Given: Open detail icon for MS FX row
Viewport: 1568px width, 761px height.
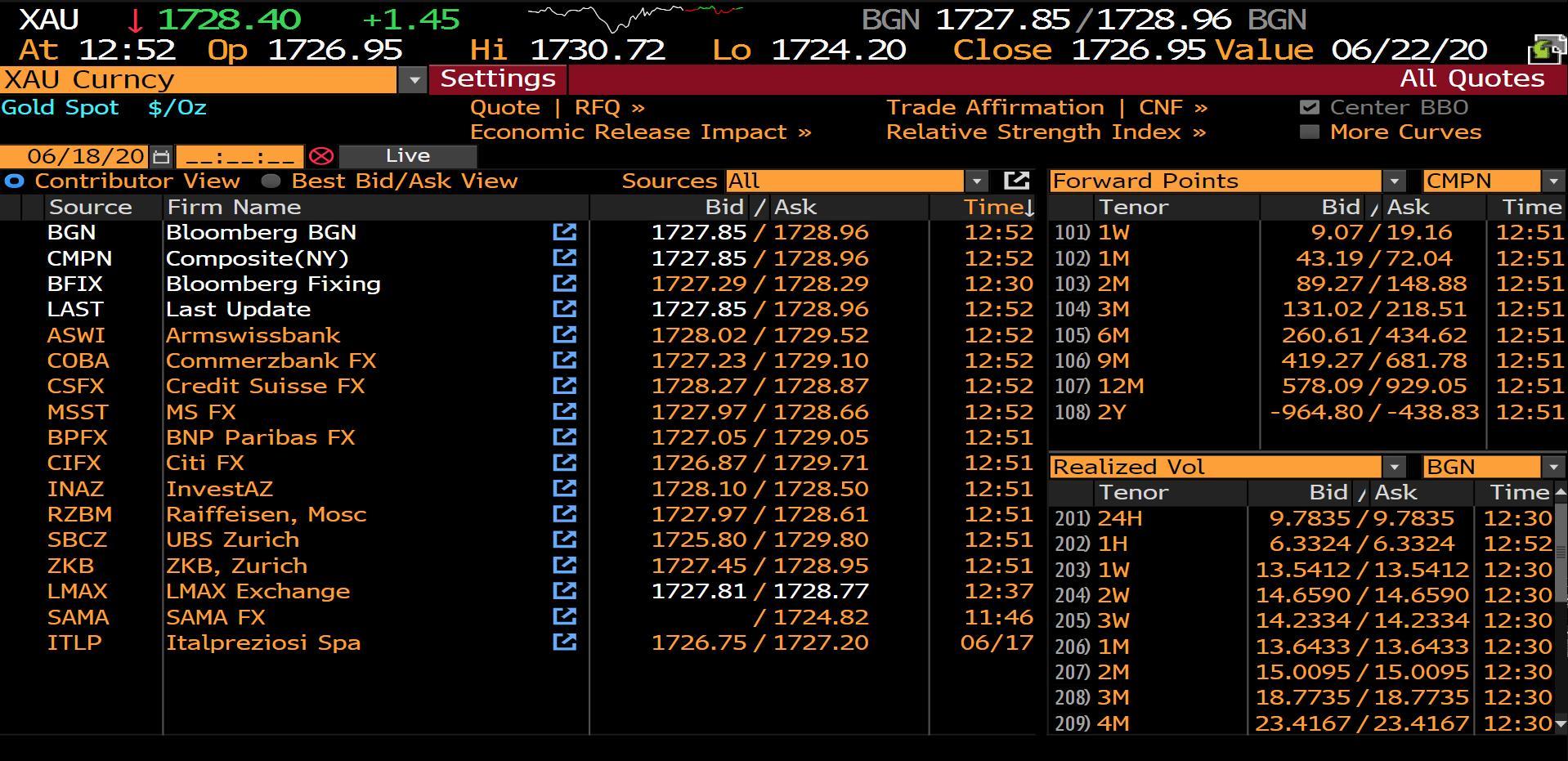Looking at the screenshot, I should (564, 412).
